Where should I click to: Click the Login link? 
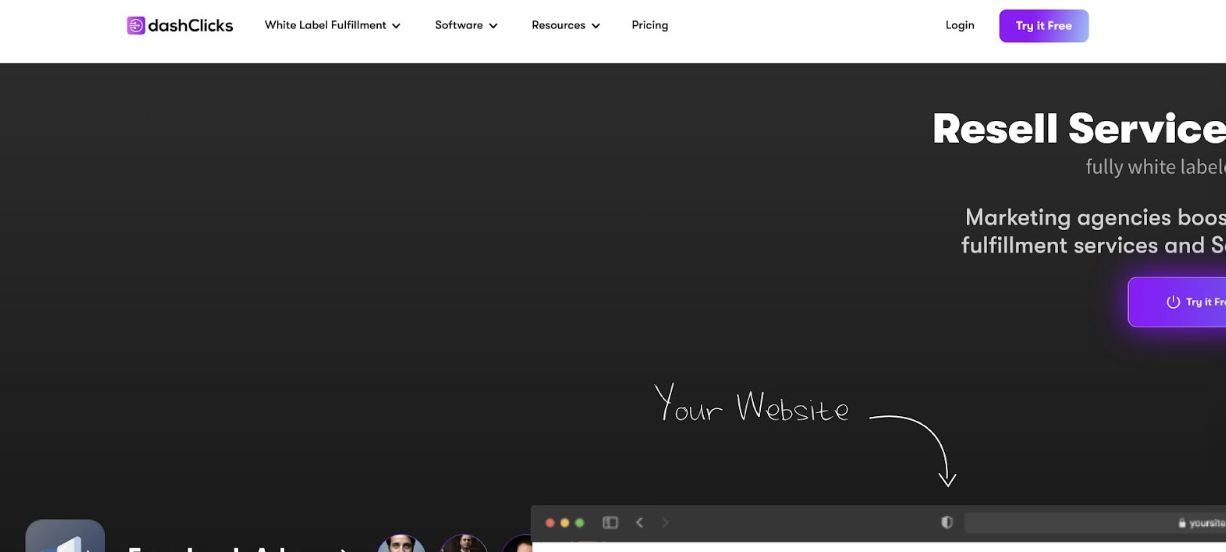pyautogui.click(x=960, y=26)
